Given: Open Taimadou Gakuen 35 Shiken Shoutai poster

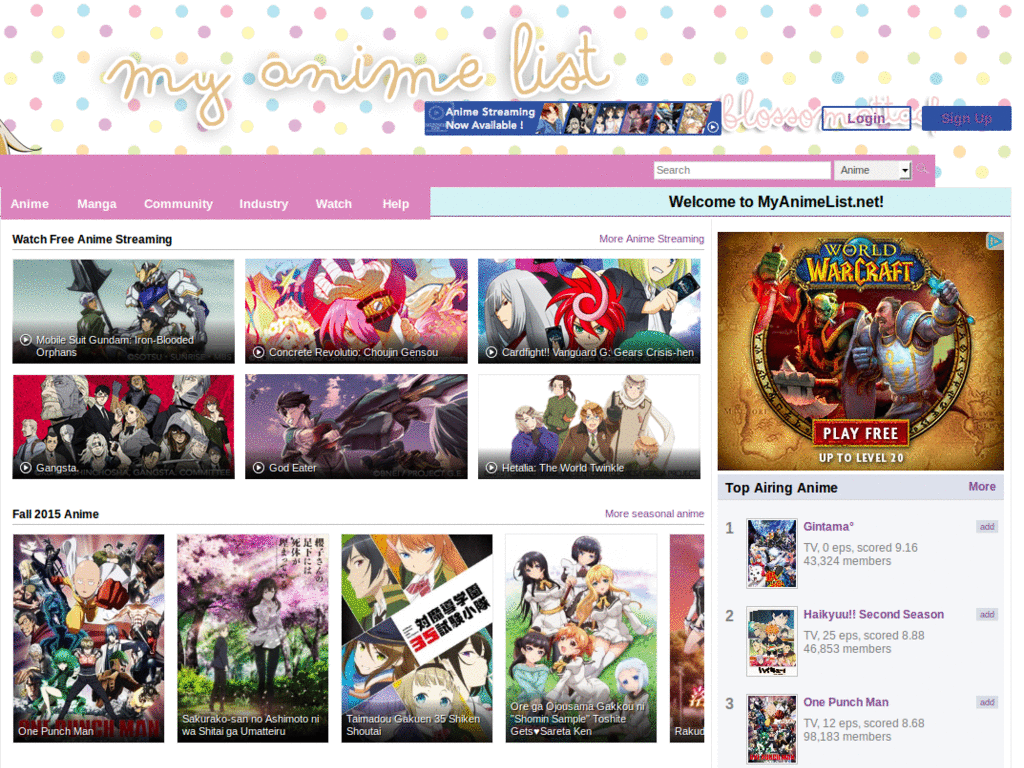Looking at the screenshot, I should 417,638.
